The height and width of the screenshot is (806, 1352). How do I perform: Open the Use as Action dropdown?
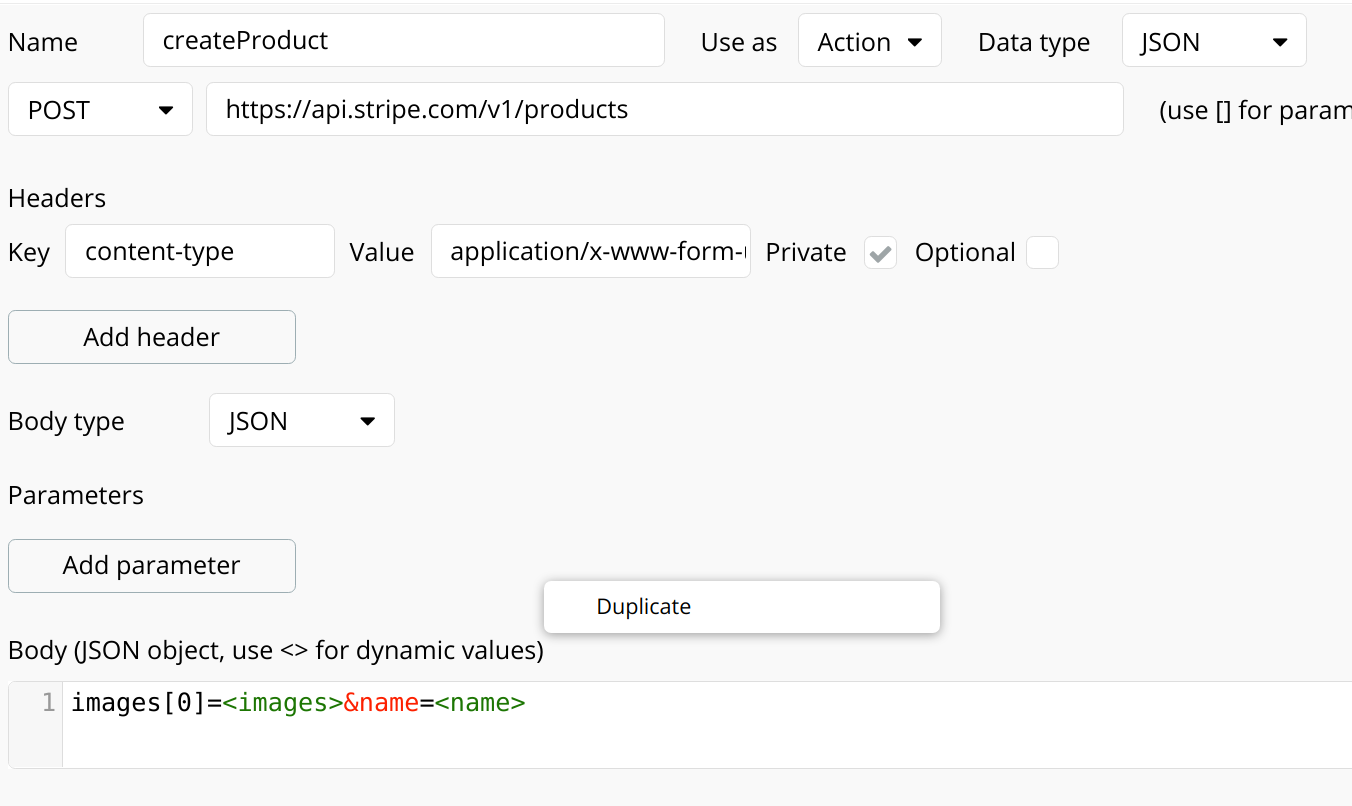pyautogui.click(x=869, y=42)
